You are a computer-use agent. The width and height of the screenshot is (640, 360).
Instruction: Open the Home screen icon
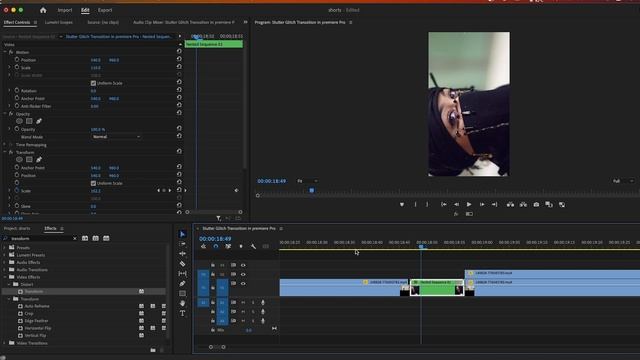[x=43, y=10]
